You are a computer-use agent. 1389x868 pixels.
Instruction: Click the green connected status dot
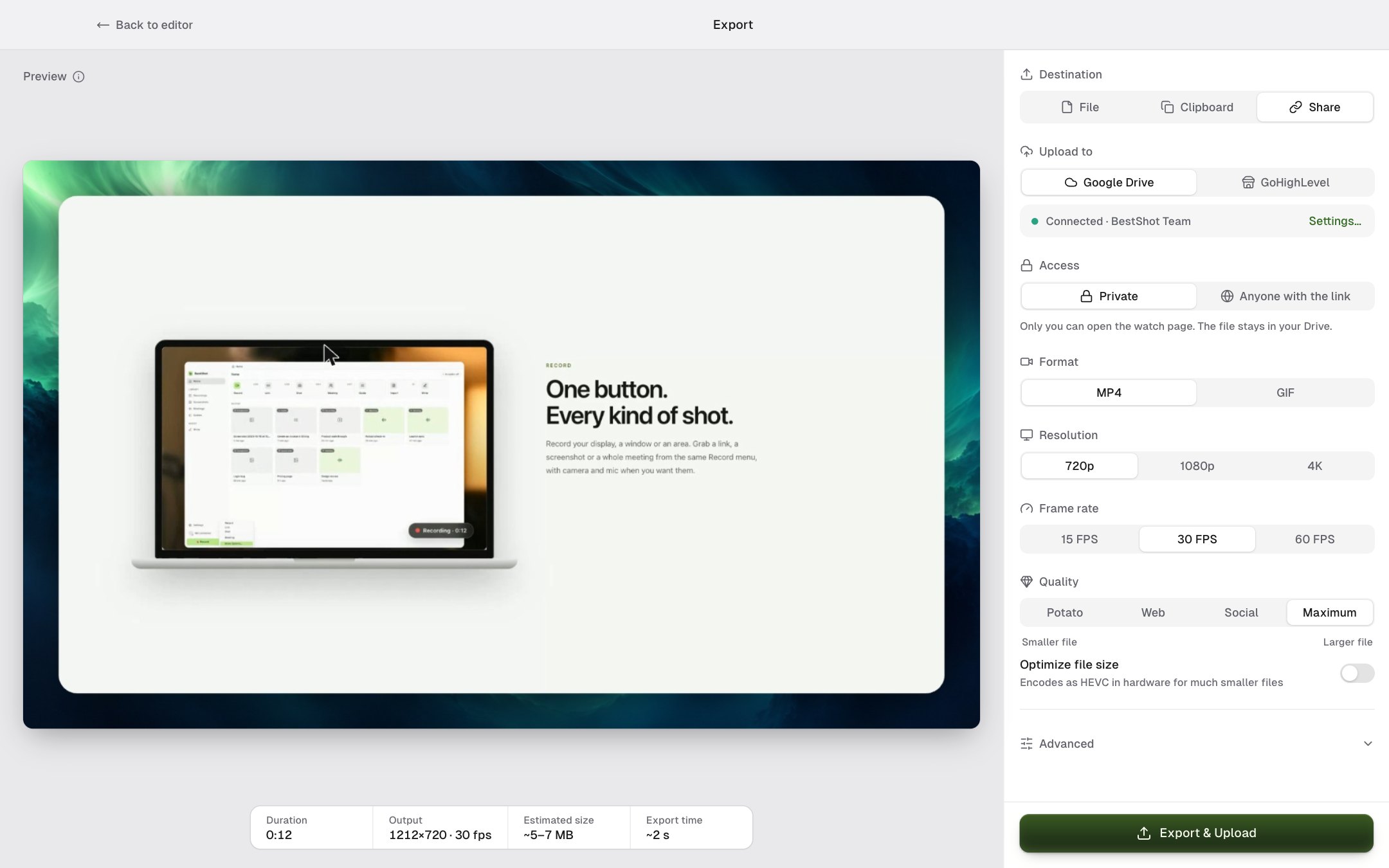(1035, 221)
